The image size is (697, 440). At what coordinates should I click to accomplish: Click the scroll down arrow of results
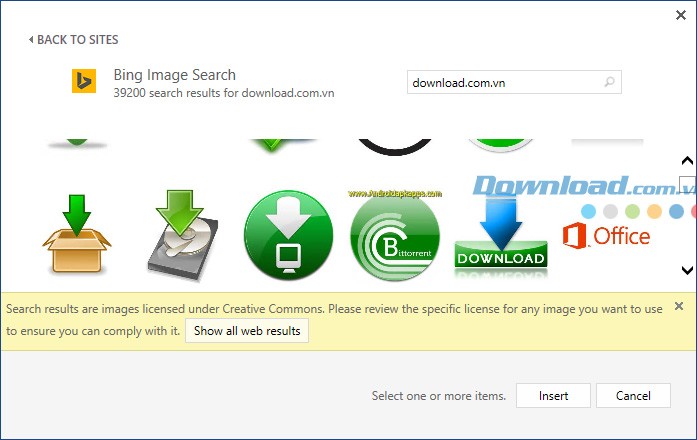tap(687, 270)
